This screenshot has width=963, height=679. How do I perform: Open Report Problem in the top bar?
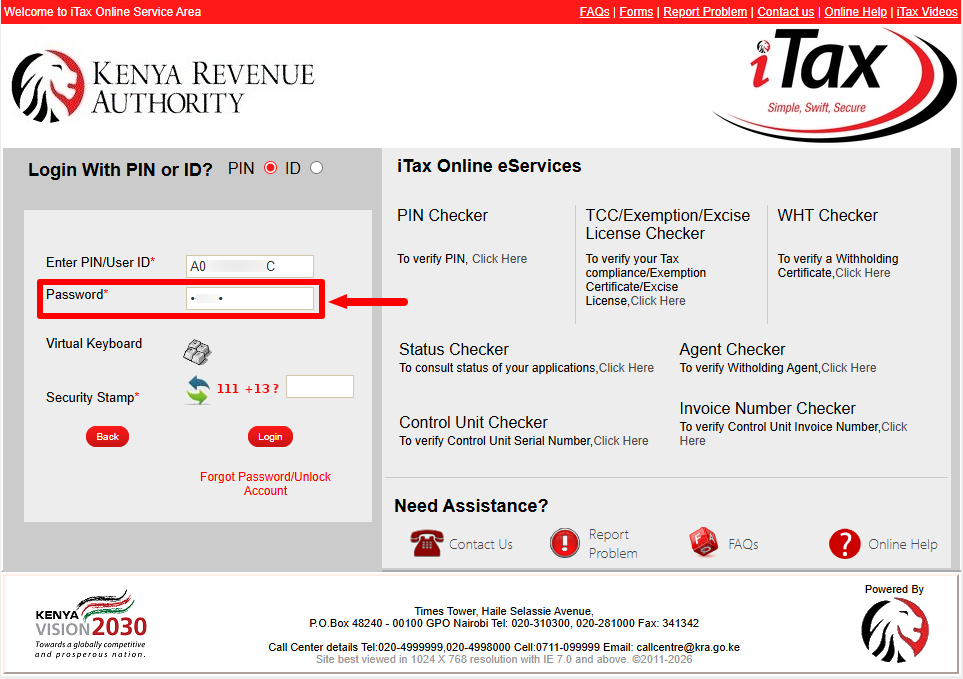pos(705,12)
